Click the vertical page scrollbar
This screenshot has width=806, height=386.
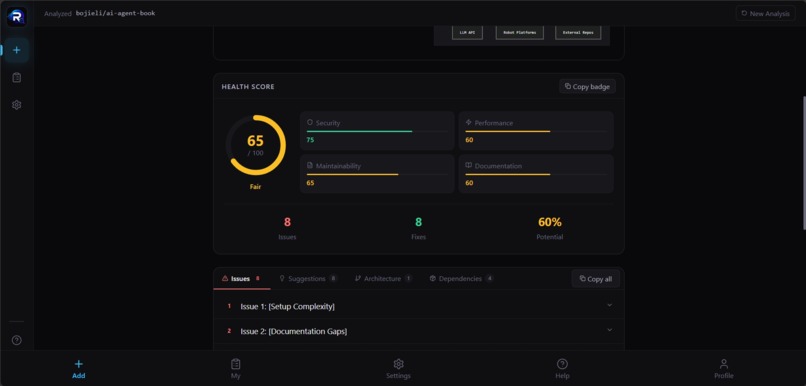point(803,162)
